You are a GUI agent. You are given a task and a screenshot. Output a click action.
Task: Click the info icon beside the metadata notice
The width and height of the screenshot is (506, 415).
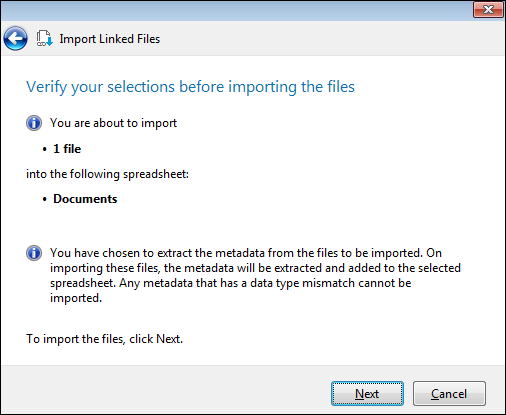click(34, 253)
